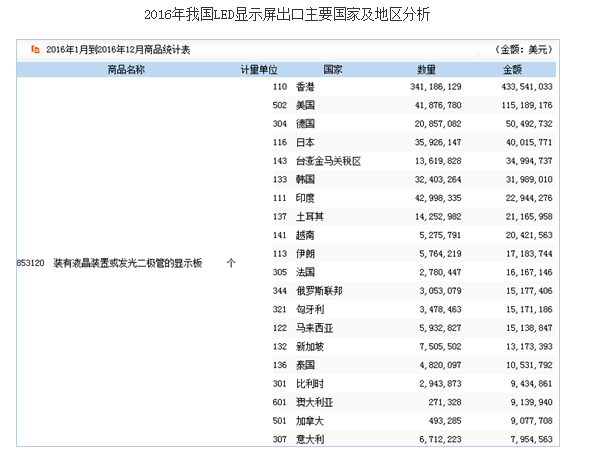
Task: Click country code 307 for 意大利
Action: 280,440
